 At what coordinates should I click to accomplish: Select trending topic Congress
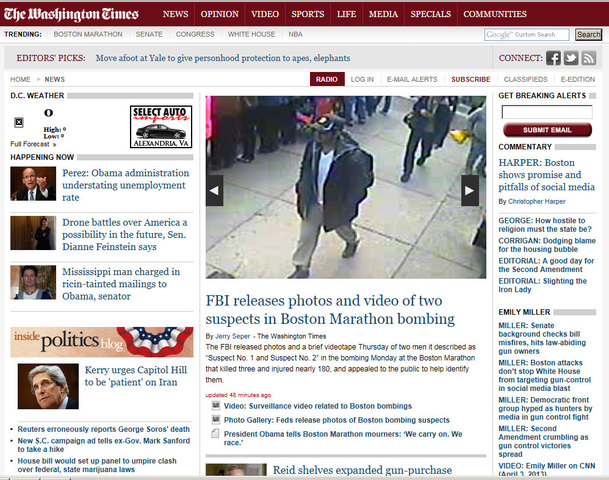(195, 35)
